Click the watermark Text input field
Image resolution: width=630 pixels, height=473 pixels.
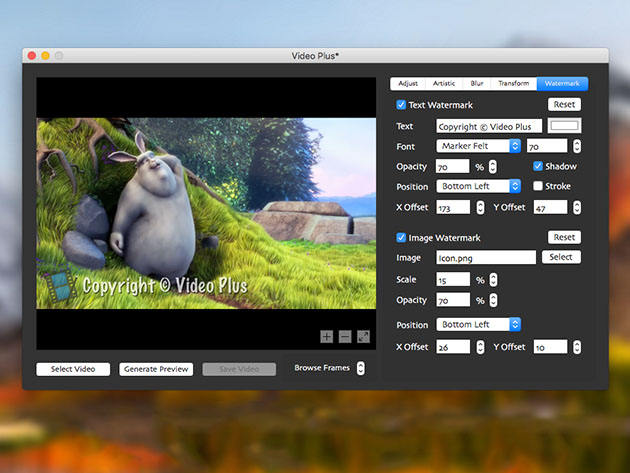[x=489, y=126]
